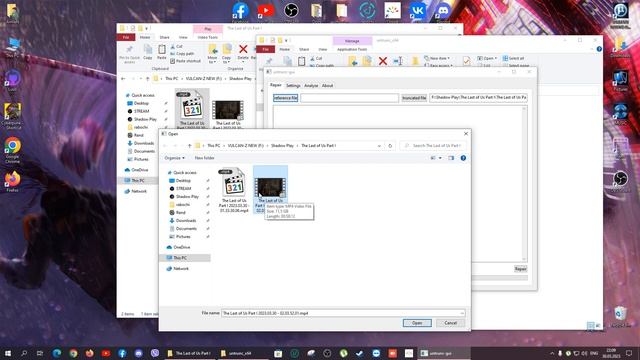Open the Organize menu in Open dialog
The image size is (640, 360).
point(174,158)
